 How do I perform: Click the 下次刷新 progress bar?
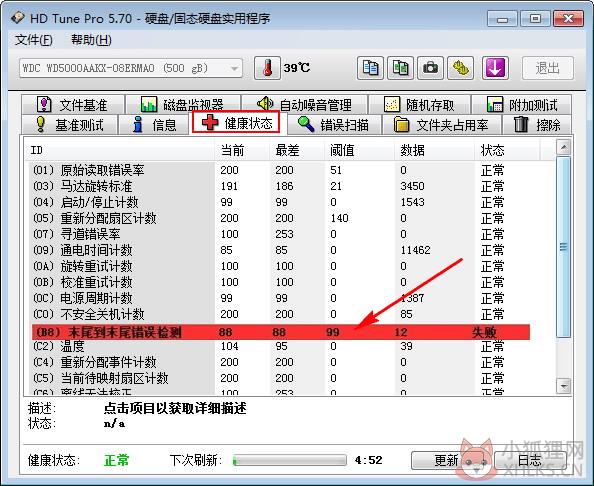tap(289, 460)
